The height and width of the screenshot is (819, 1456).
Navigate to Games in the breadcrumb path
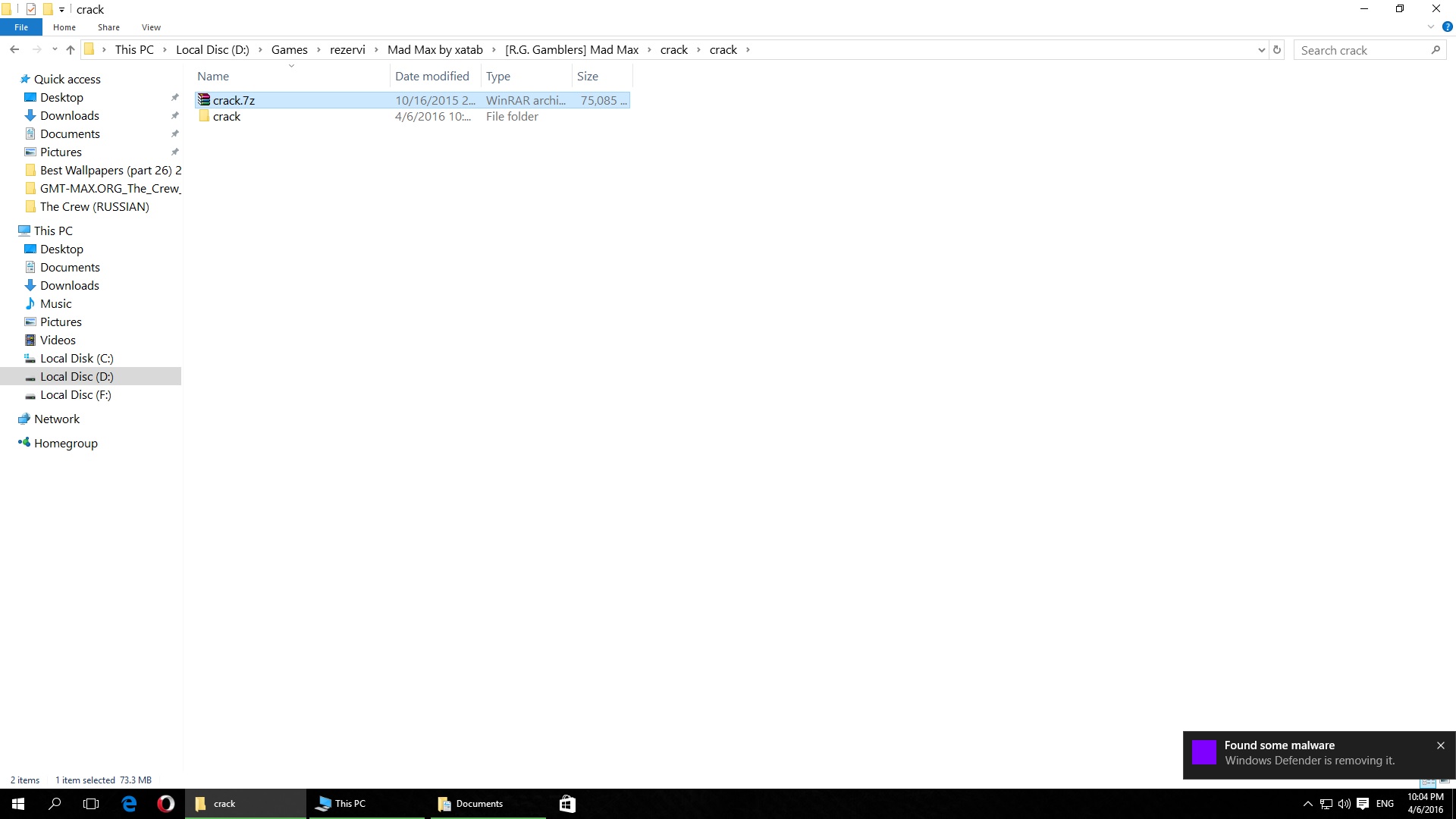click(x=289, y=50)
